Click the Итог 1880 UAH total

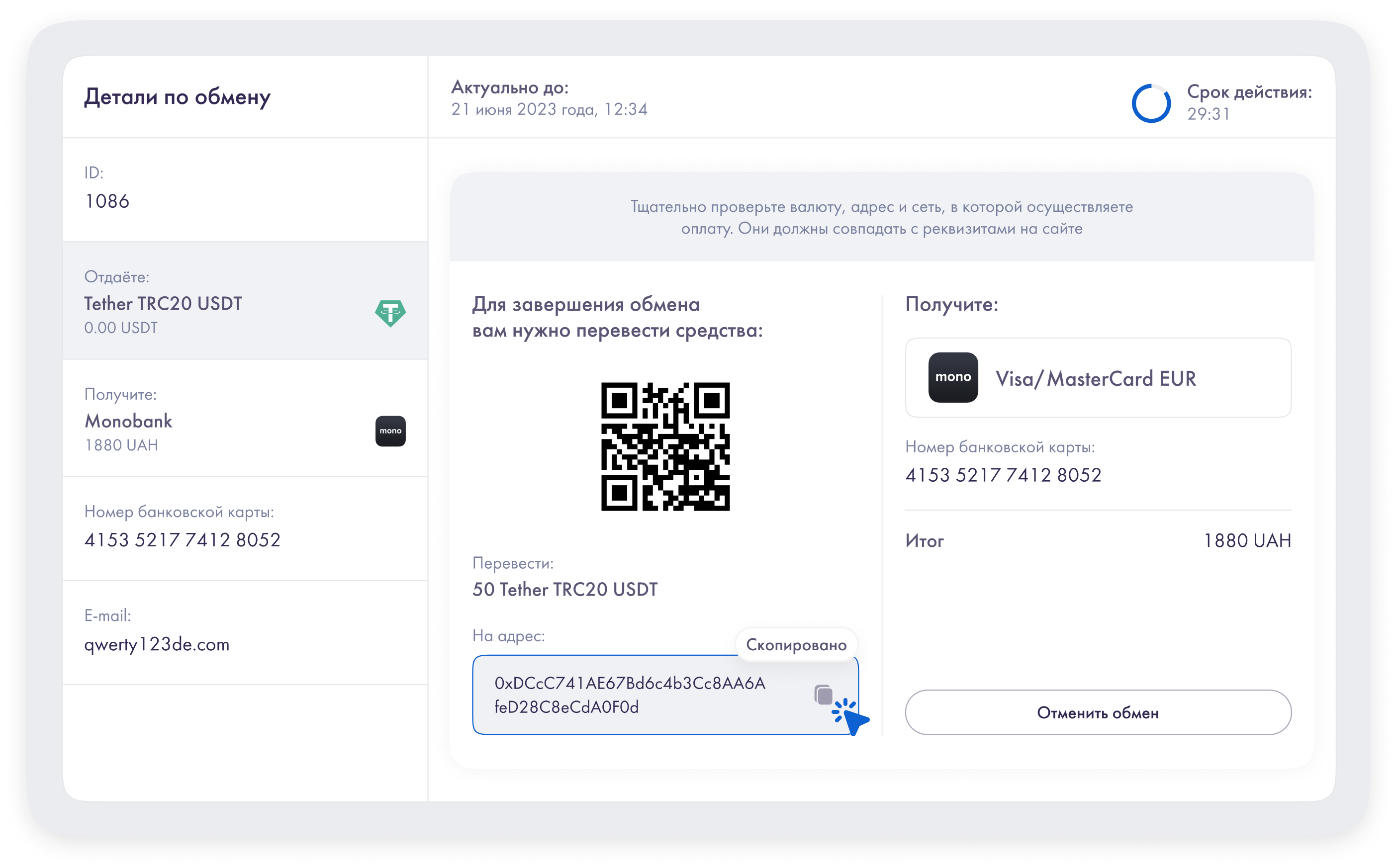point(1246,540)
